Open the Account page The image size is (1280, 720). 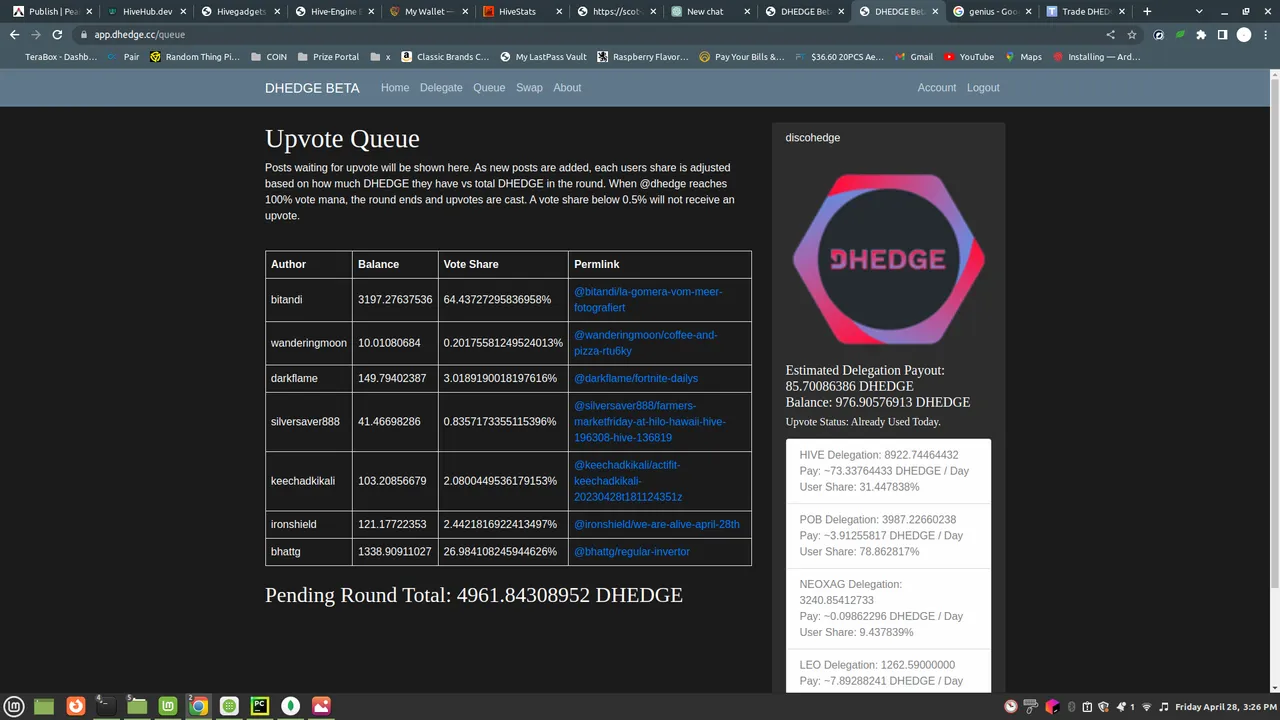(937, 88)
